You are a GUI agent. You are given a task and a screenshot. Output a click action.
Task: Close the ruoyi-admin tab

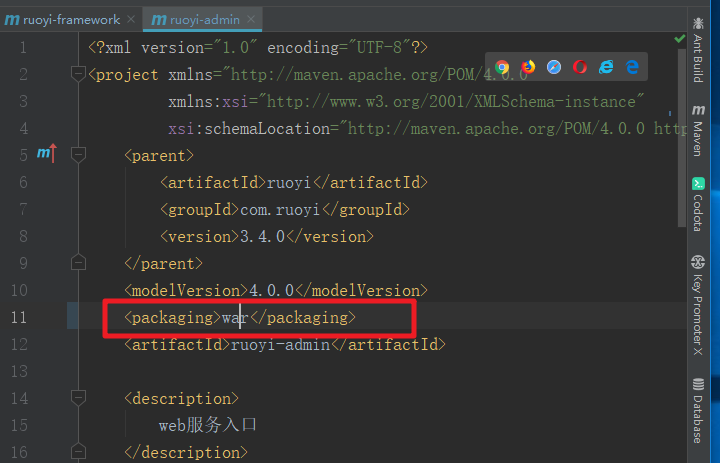[251, 19]
